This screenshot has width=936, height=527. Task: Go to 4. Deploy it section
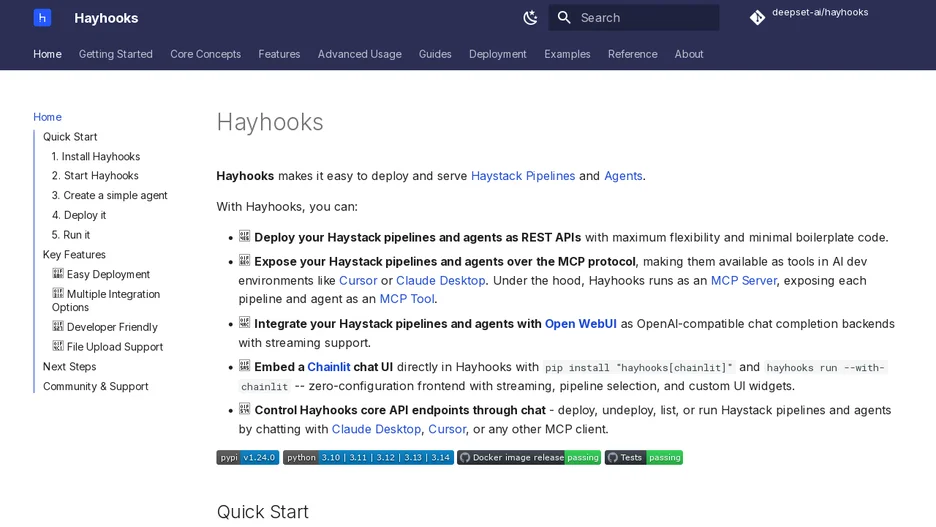coord(79,215)
